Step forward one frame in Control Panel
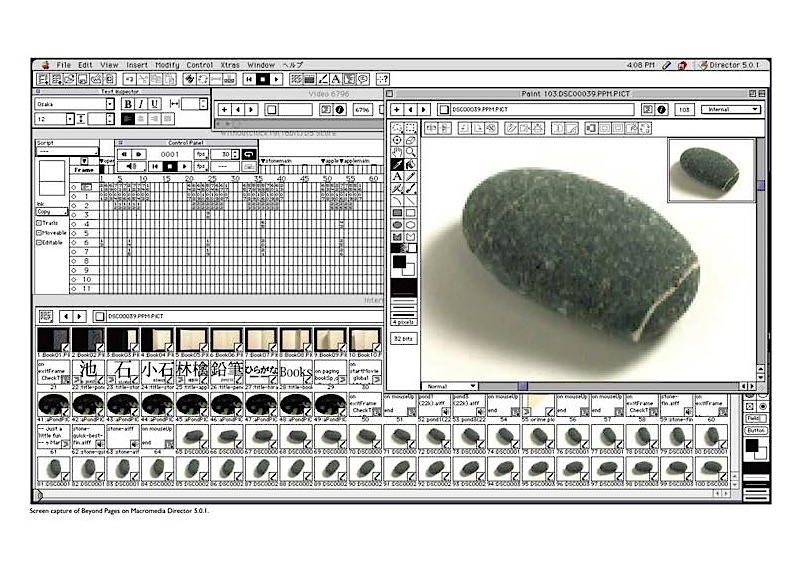 tap(138, 154)
